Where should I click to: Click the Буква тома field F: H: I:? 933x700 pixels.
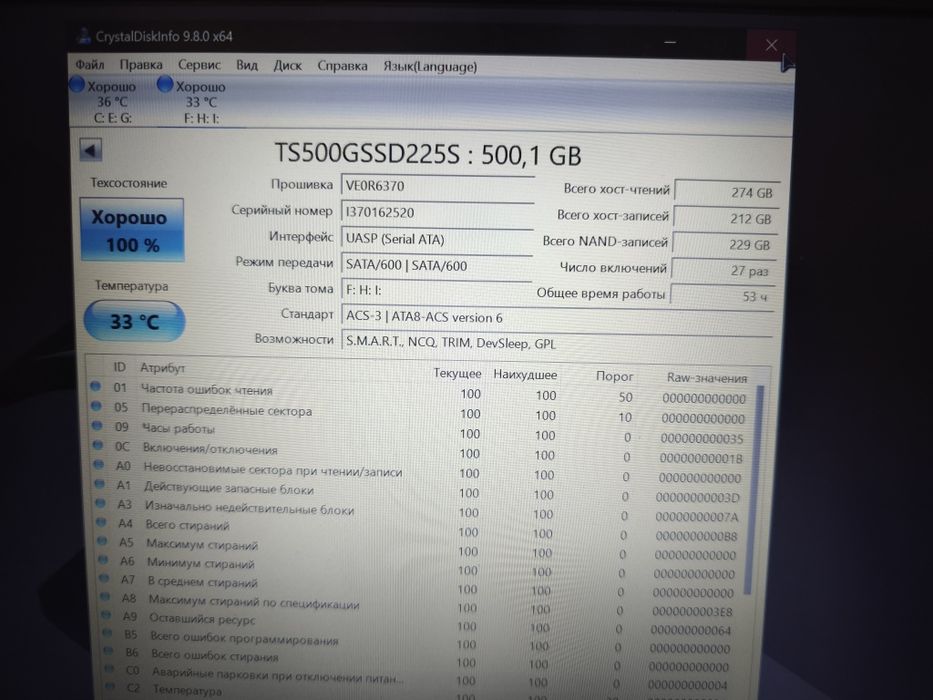pyautogui.click(x=437, y=290)
